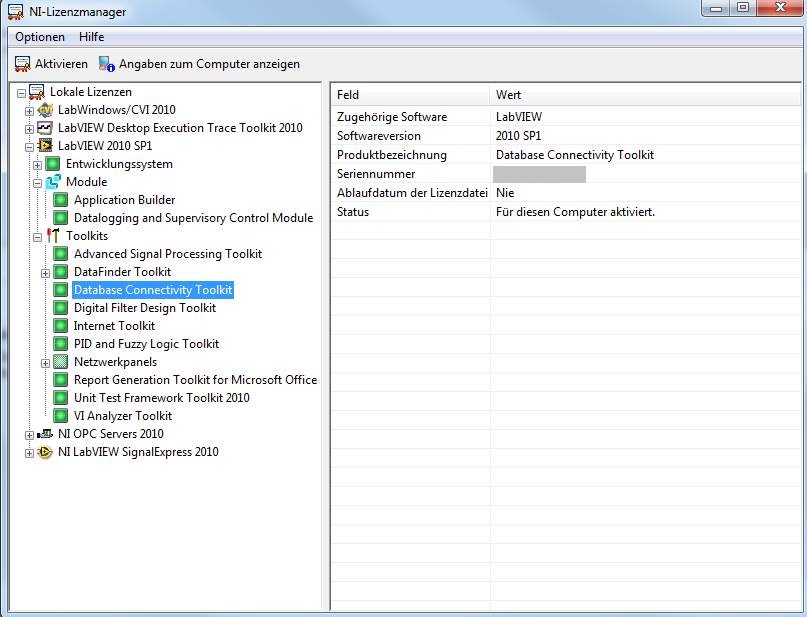Select Digital Filter Design Toolkit entry
This screenshot has width=807, height=617.
click(145, 308)
